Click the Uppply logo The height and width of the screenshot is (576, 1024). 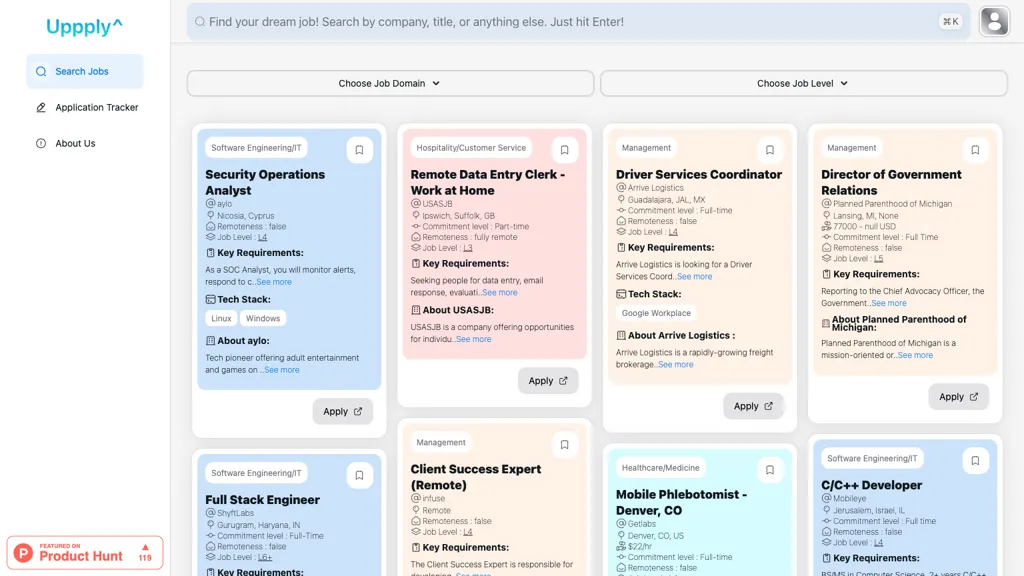click(84, 27)
